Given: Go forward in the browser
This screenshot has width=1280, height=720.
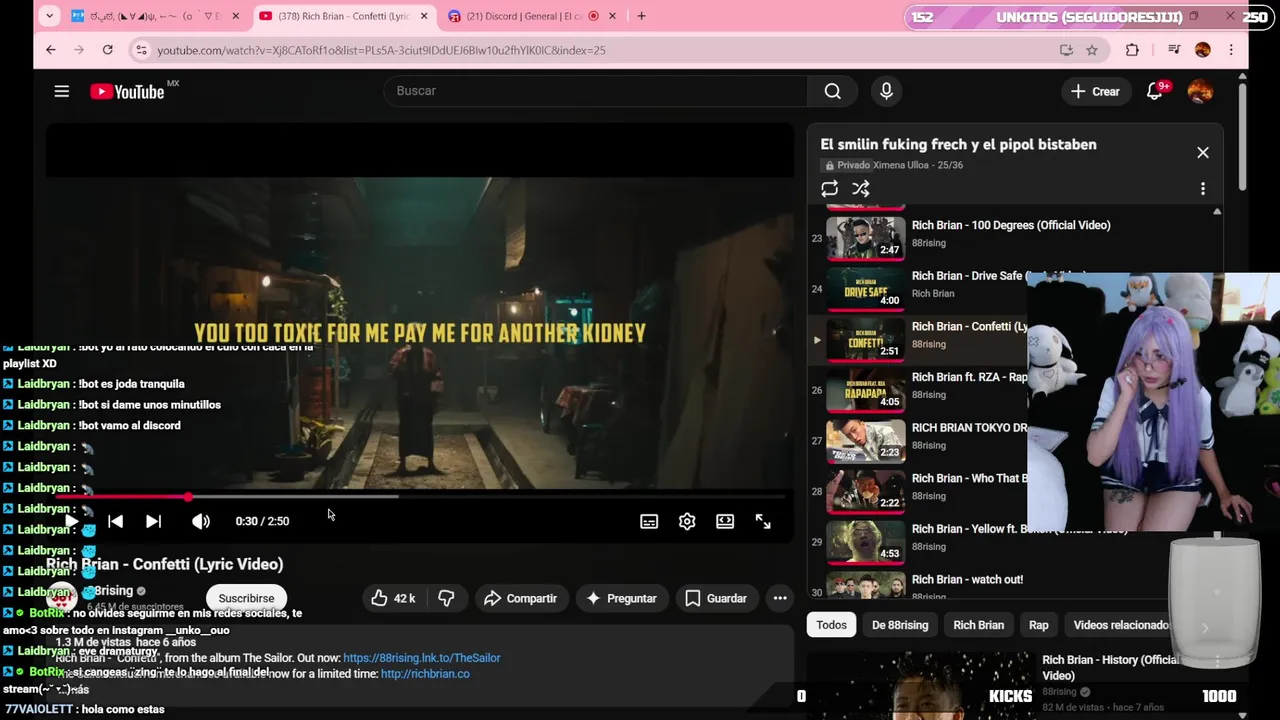Looking at the screenshot, I should [78, 50].
